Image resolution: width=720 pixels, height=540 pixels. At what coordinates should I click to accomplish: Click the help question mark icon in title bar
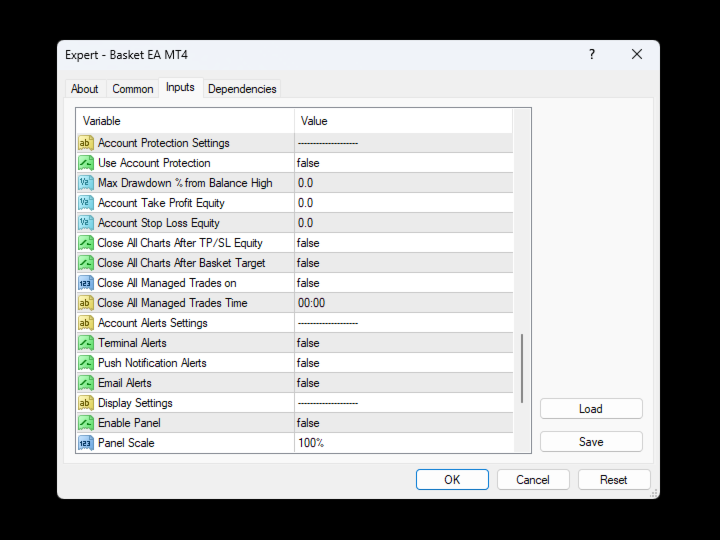[x=592, y=54]
